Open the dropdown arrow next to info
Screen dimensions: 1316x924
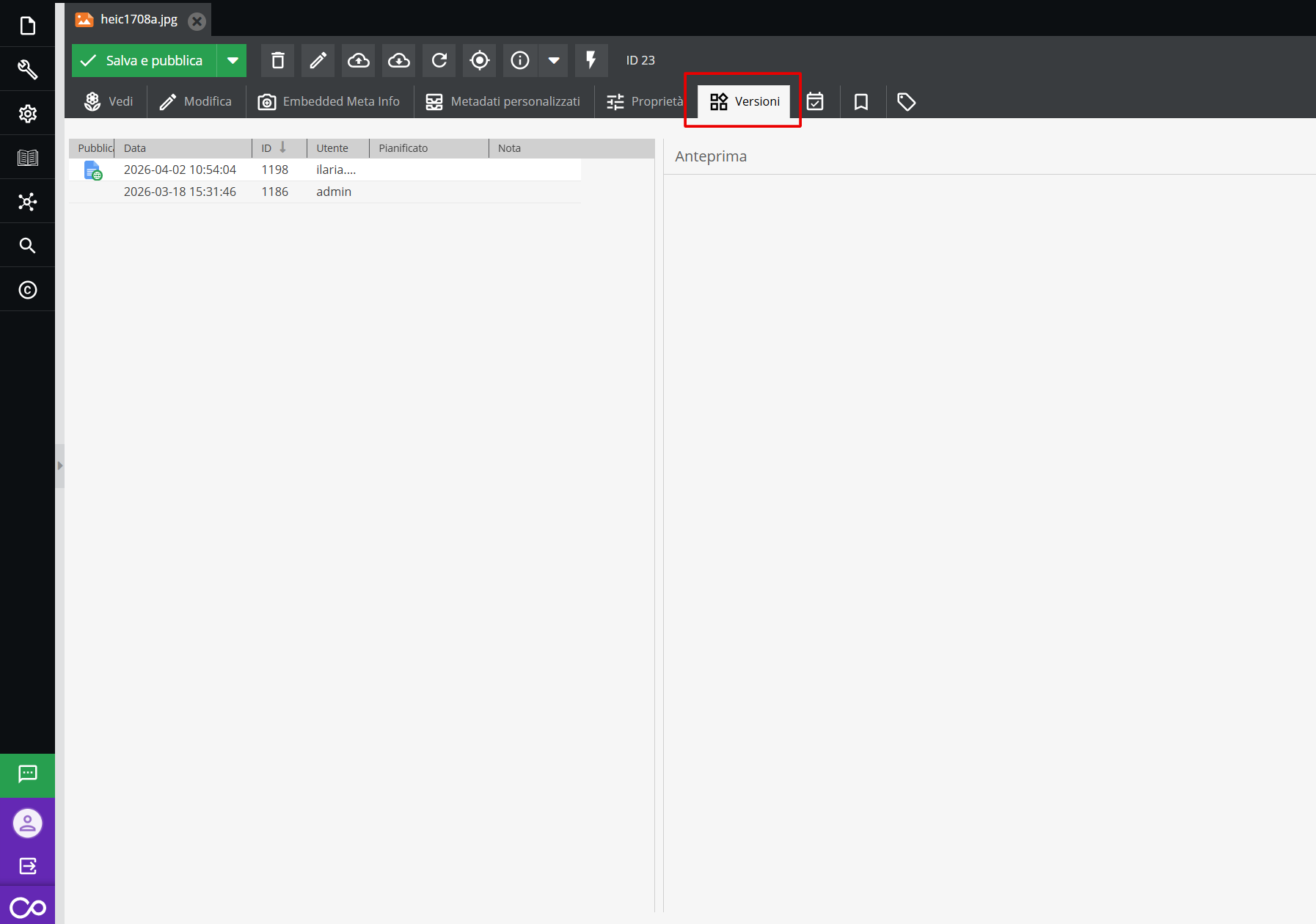tap(554, 60)
